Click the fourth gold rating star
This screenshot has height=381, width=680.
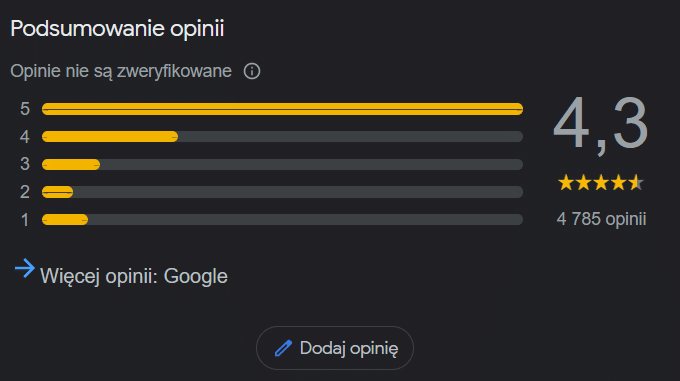pos(618,183)
